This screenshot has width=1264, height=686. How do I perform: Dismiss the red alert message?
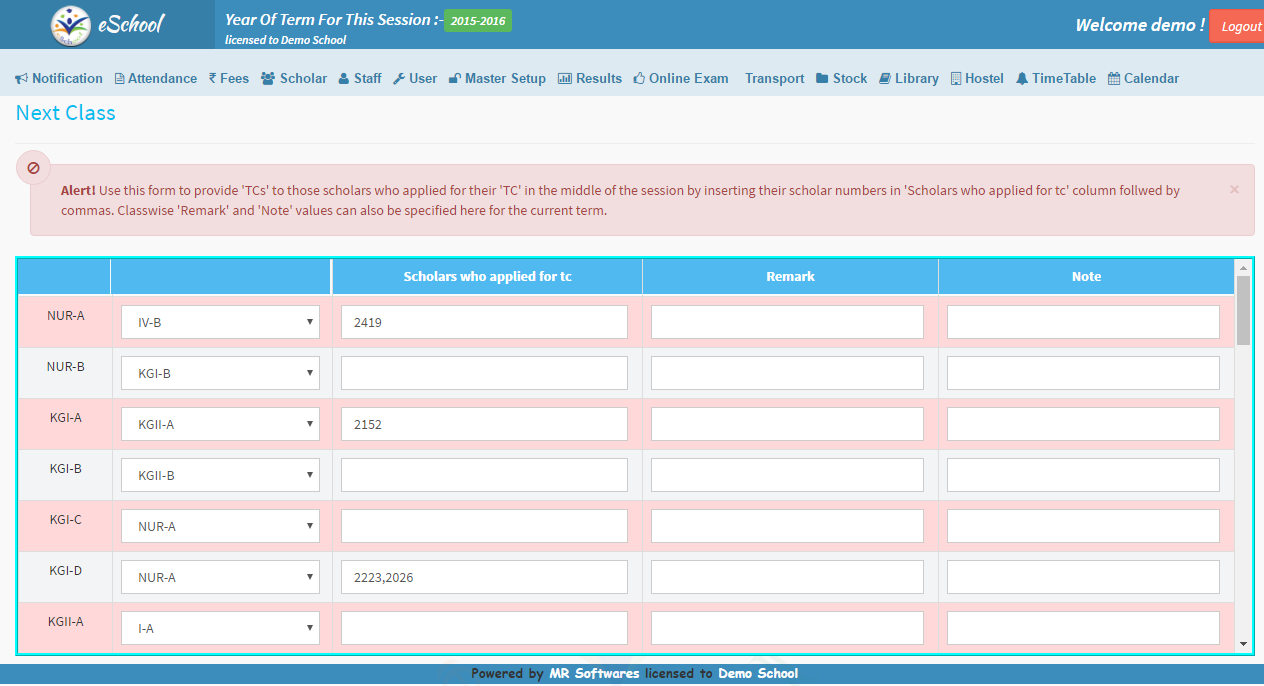pyautogui.click(x=1234, y=189)
